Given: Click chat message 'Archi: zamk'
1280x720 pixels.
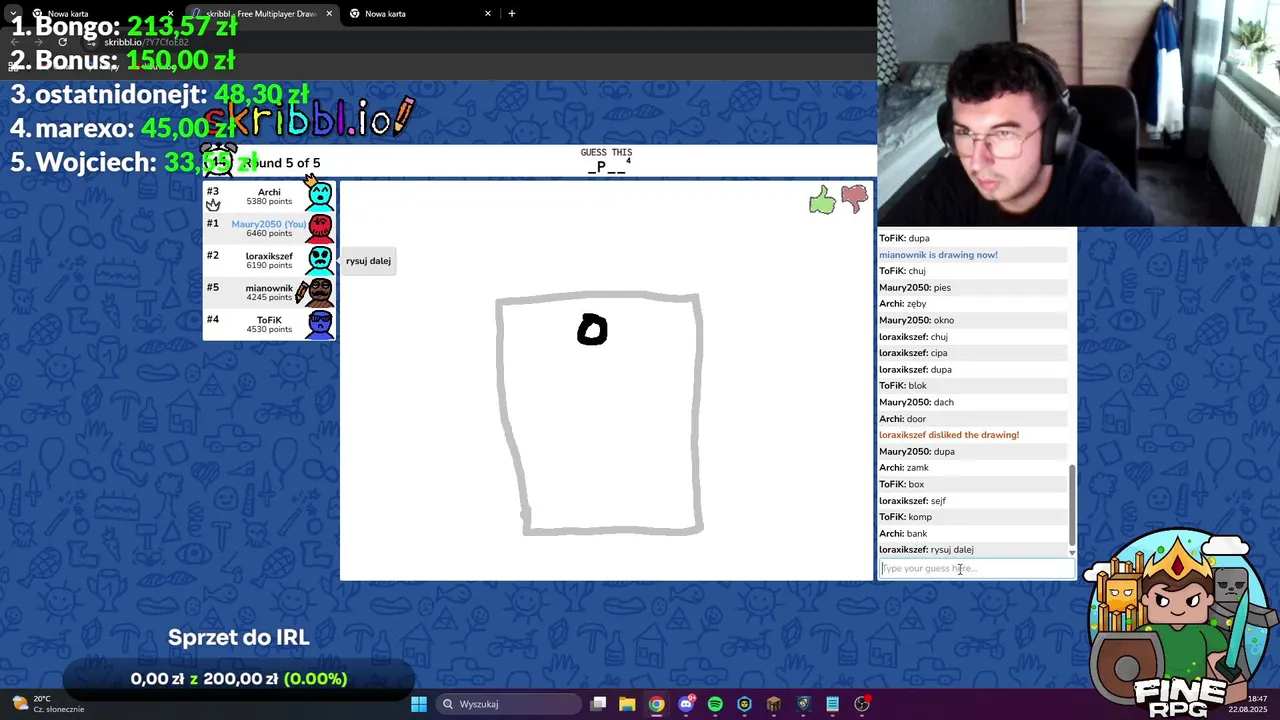Looking at the screenshot, I should [904, 468].
